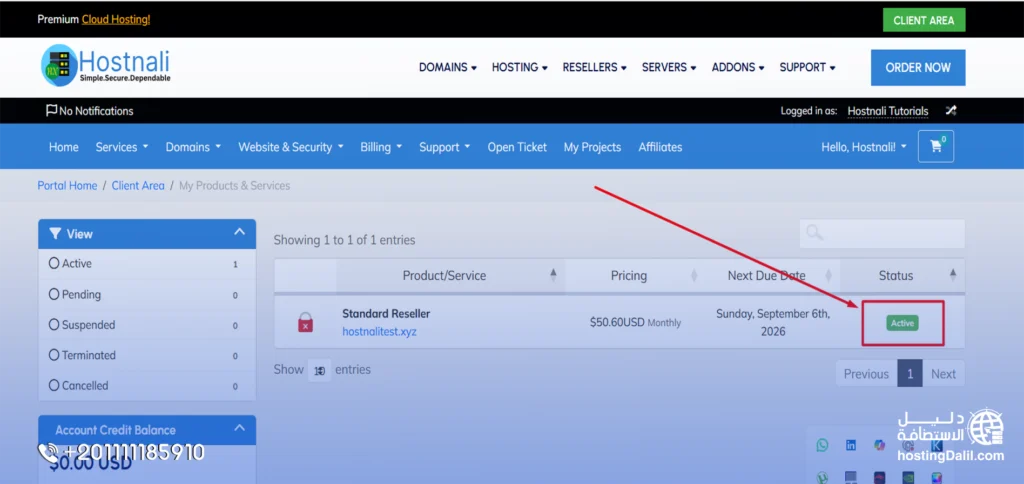
Task: Click the Previous pagination button
Action: coord(866,374)
